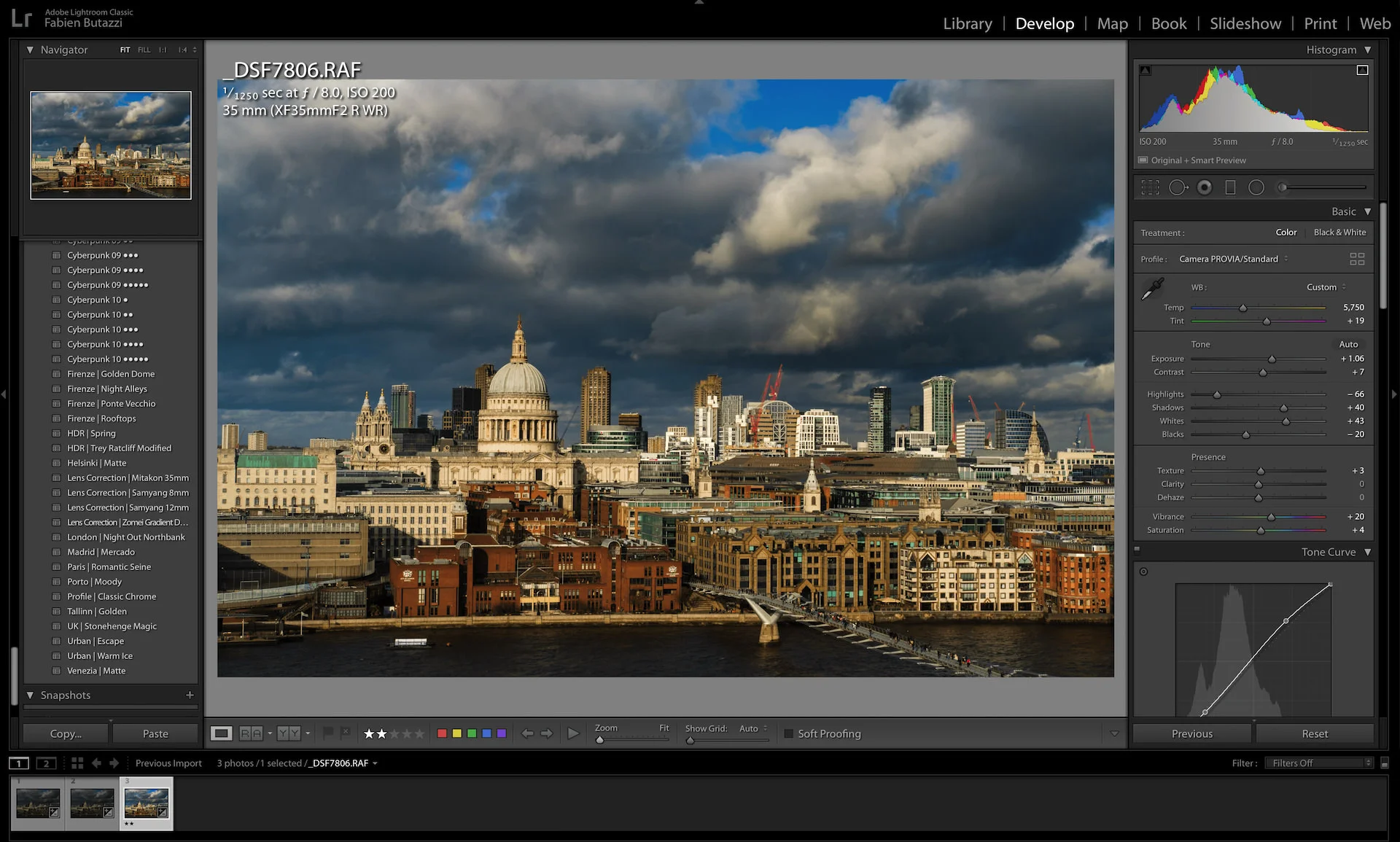Select the Crop Overlay tool

click(x=1150, y=188)
